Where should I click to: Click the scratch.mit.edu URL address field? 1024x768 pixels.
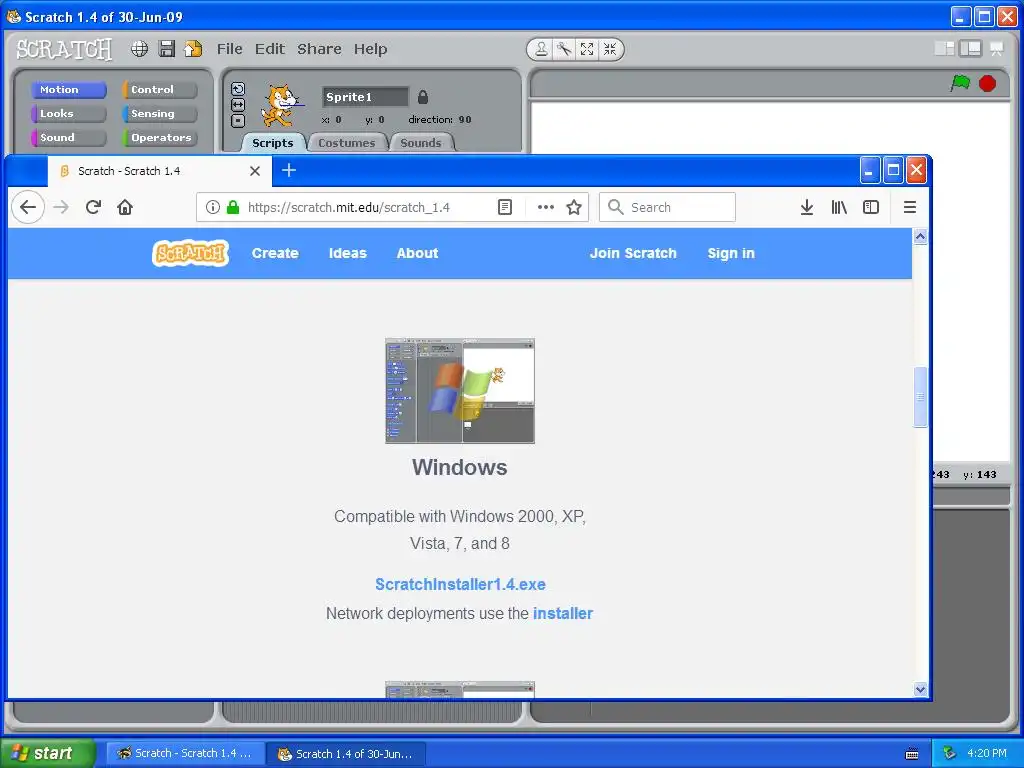(x=349, y=208)
